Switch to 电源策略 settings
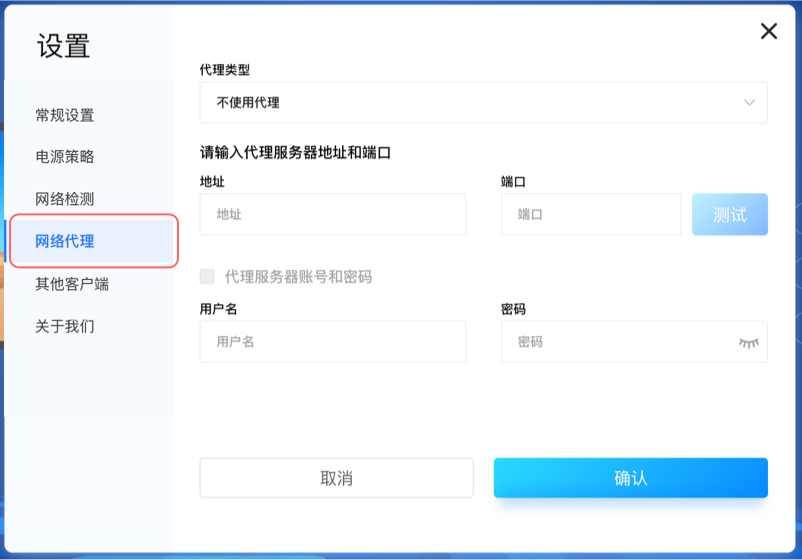Viewport: 802px width, 560px height. pos(65,157)
